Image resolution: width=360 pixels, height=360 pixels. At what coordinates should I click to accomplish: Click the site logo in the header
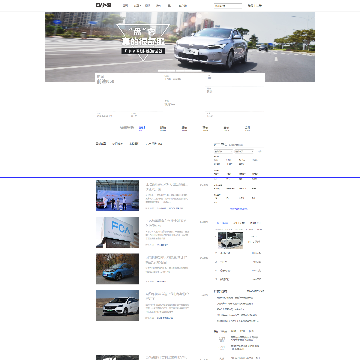click(x=104, y=5)
